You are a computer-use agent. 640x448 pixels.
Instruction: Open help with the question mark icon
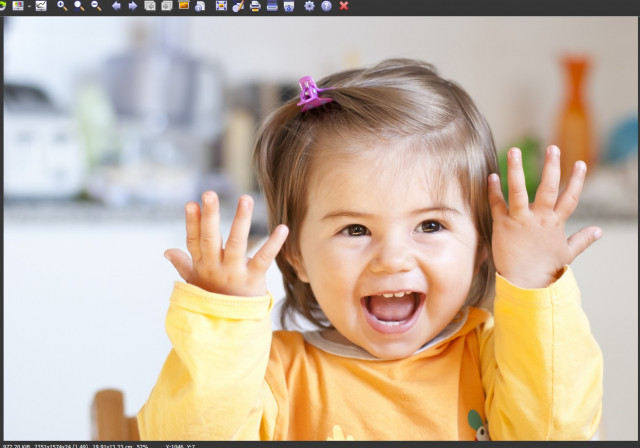(x=327, y=6)
